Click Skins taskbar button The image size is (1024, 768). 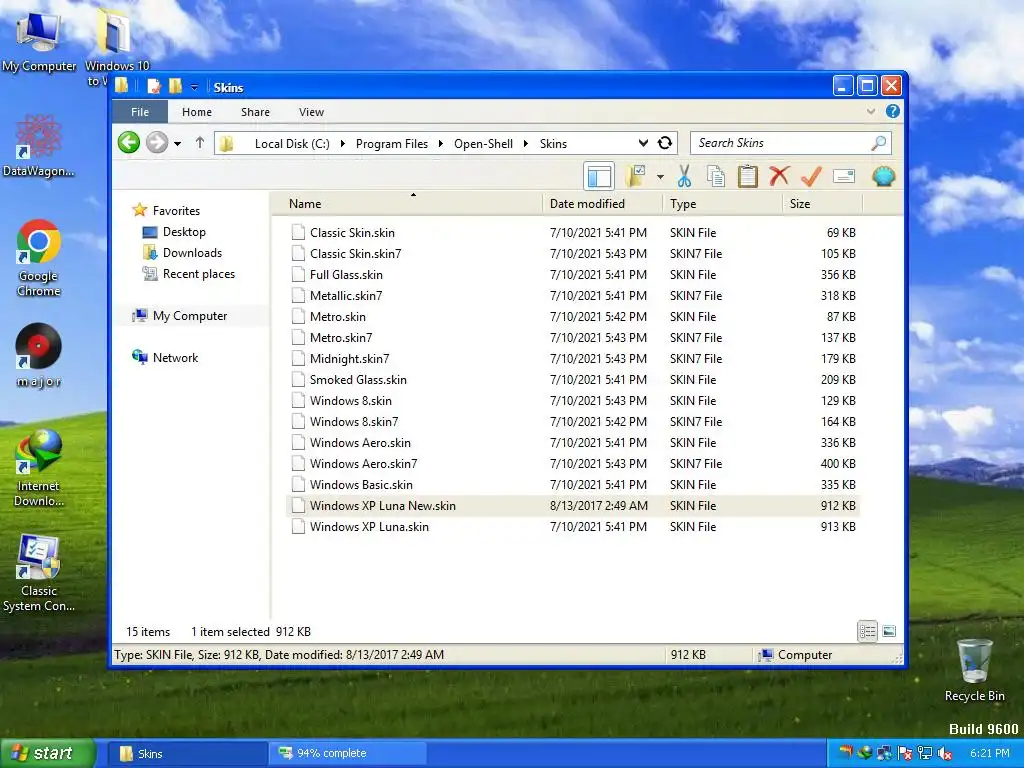pos(186,754)
